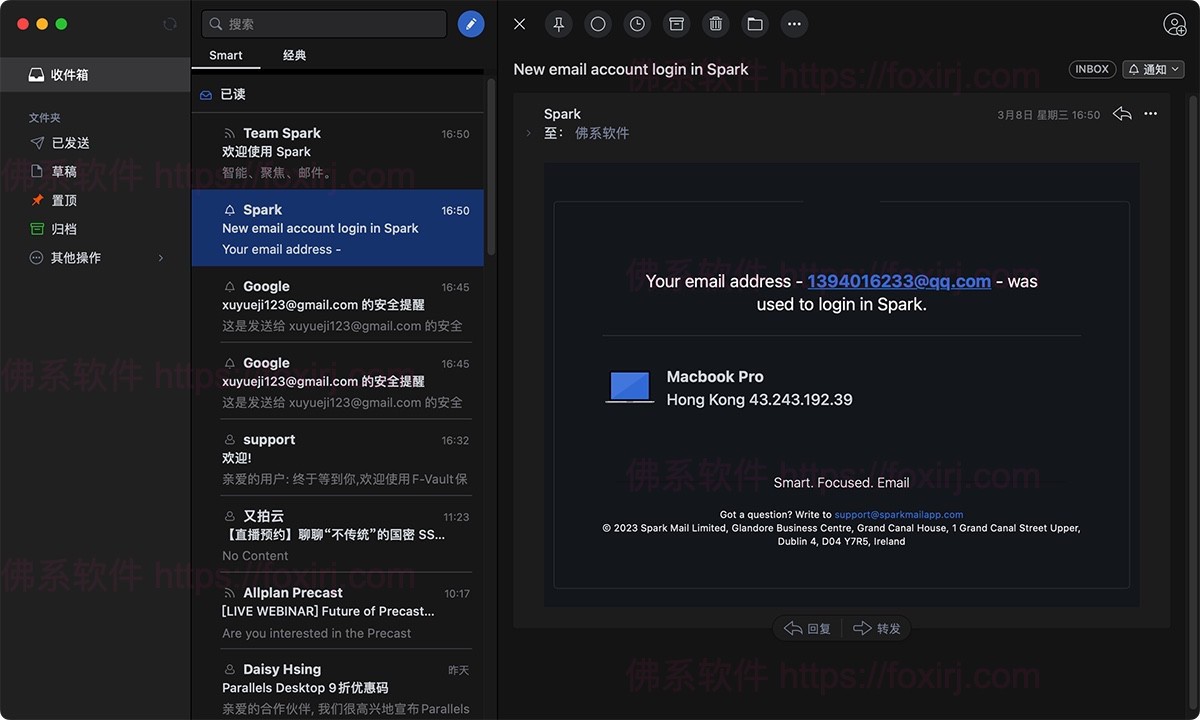Mark email with the circle status icon
The image size is (1200, 720).
tap(597, 24)
